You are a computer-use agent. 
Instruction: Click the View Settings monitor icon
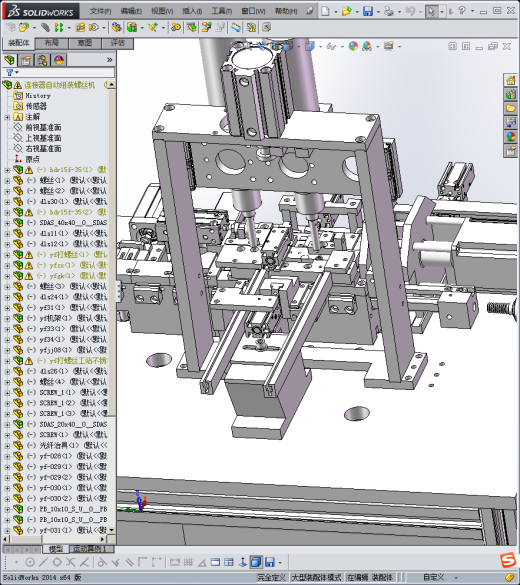point(389,46)
